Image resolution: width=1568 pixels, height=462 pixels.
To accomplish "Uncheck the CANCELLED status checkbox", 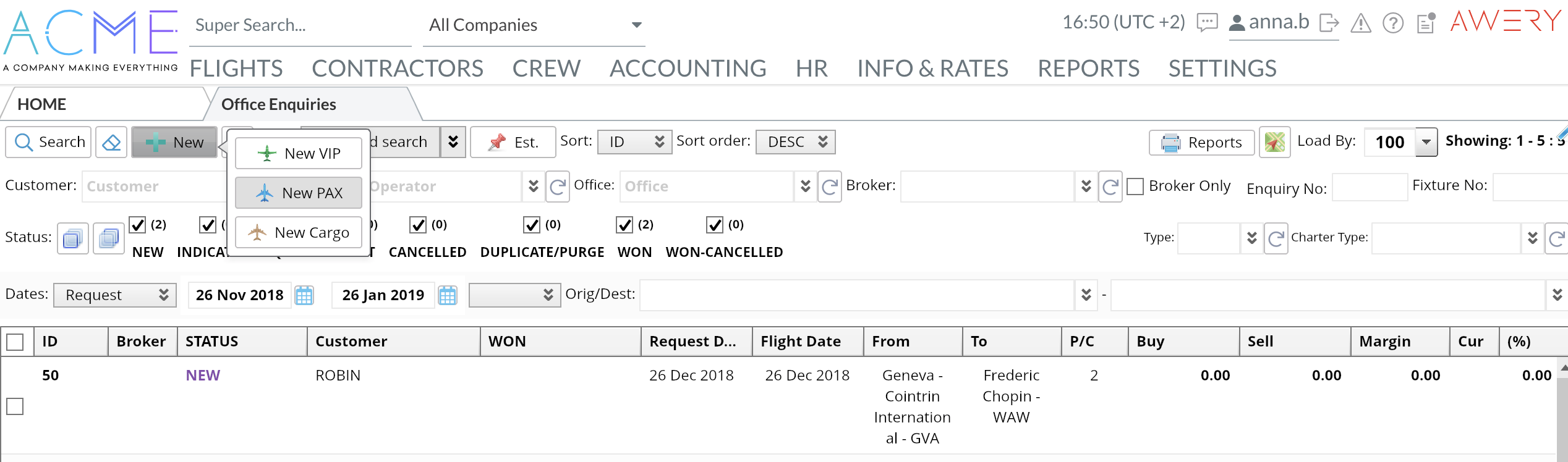I will (x=418, y=225).
